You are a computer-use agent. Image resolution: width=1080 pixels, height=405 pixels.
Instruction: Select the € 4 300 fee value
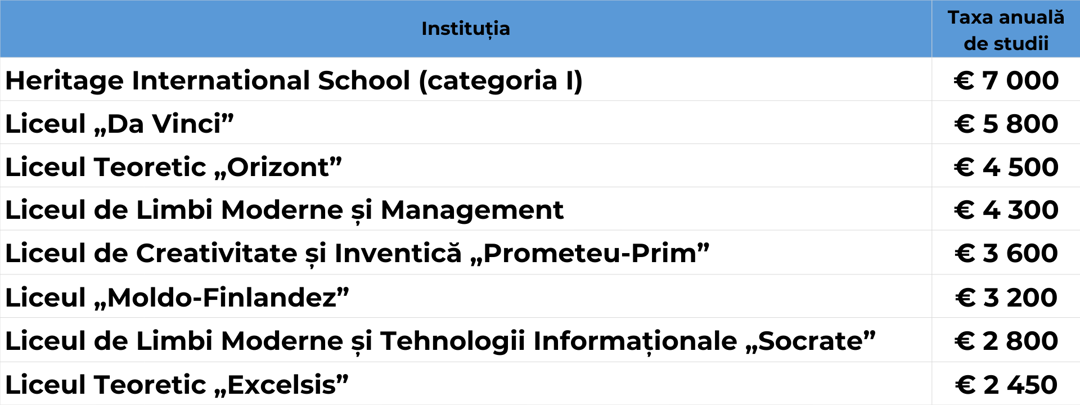[x=1005, y=210]
